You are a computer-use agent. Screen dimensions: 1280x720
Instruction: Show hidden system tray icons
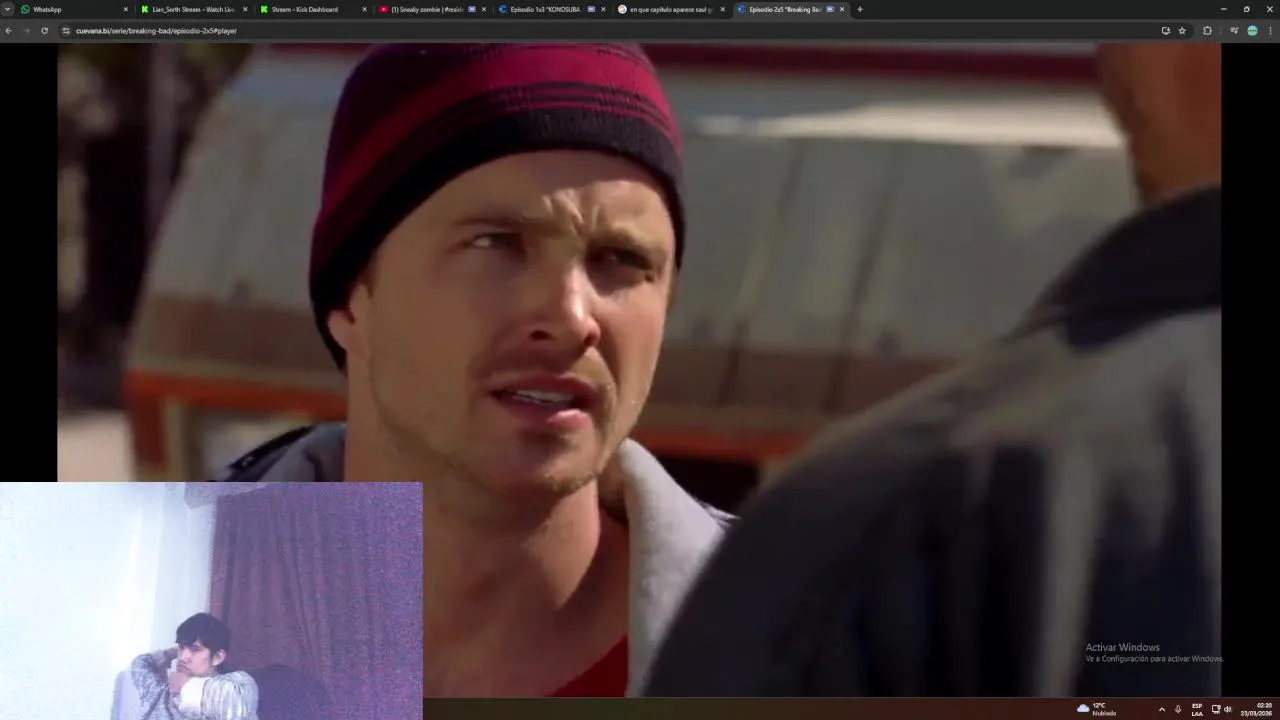pos(1161,709)
